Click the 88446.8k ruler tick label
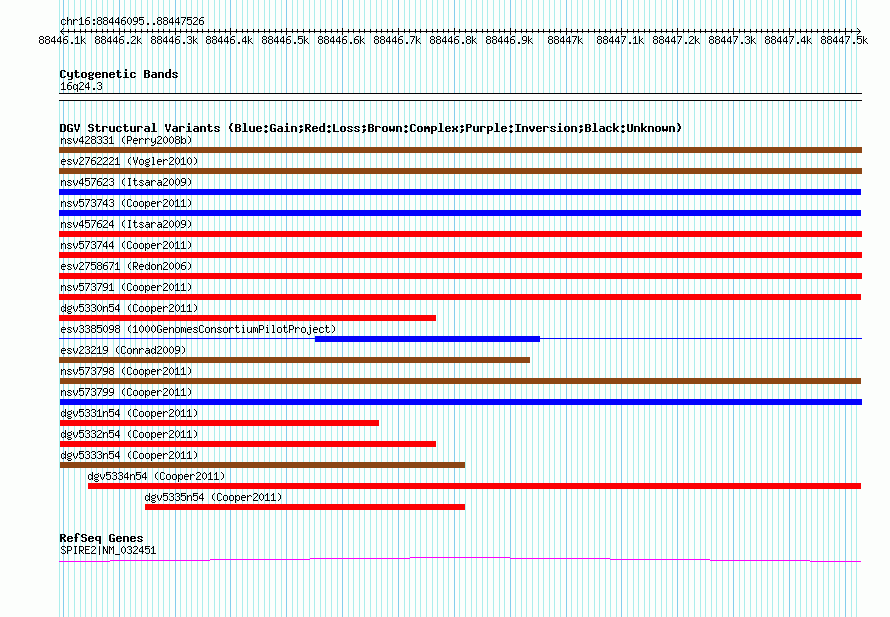 (x=453, y=40)
